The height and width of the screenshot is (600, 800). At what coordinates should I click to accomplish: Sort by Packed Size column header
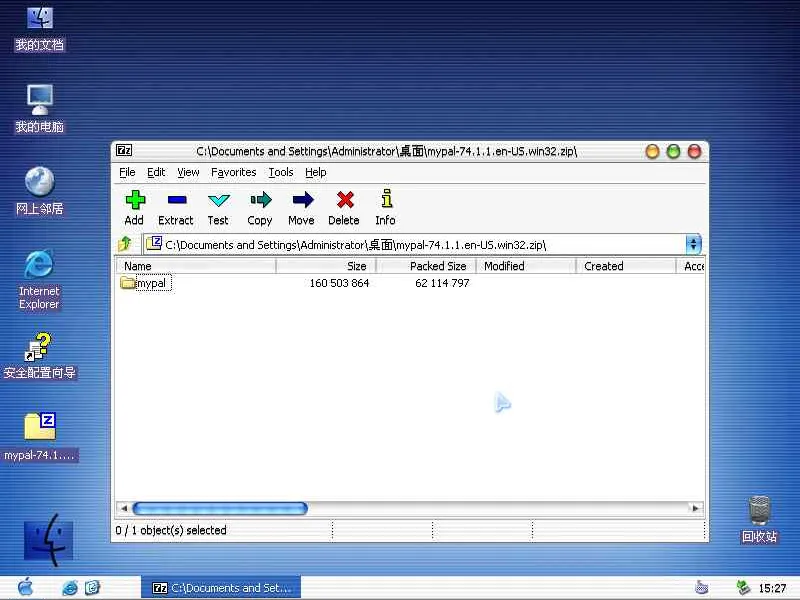[426, 266]
